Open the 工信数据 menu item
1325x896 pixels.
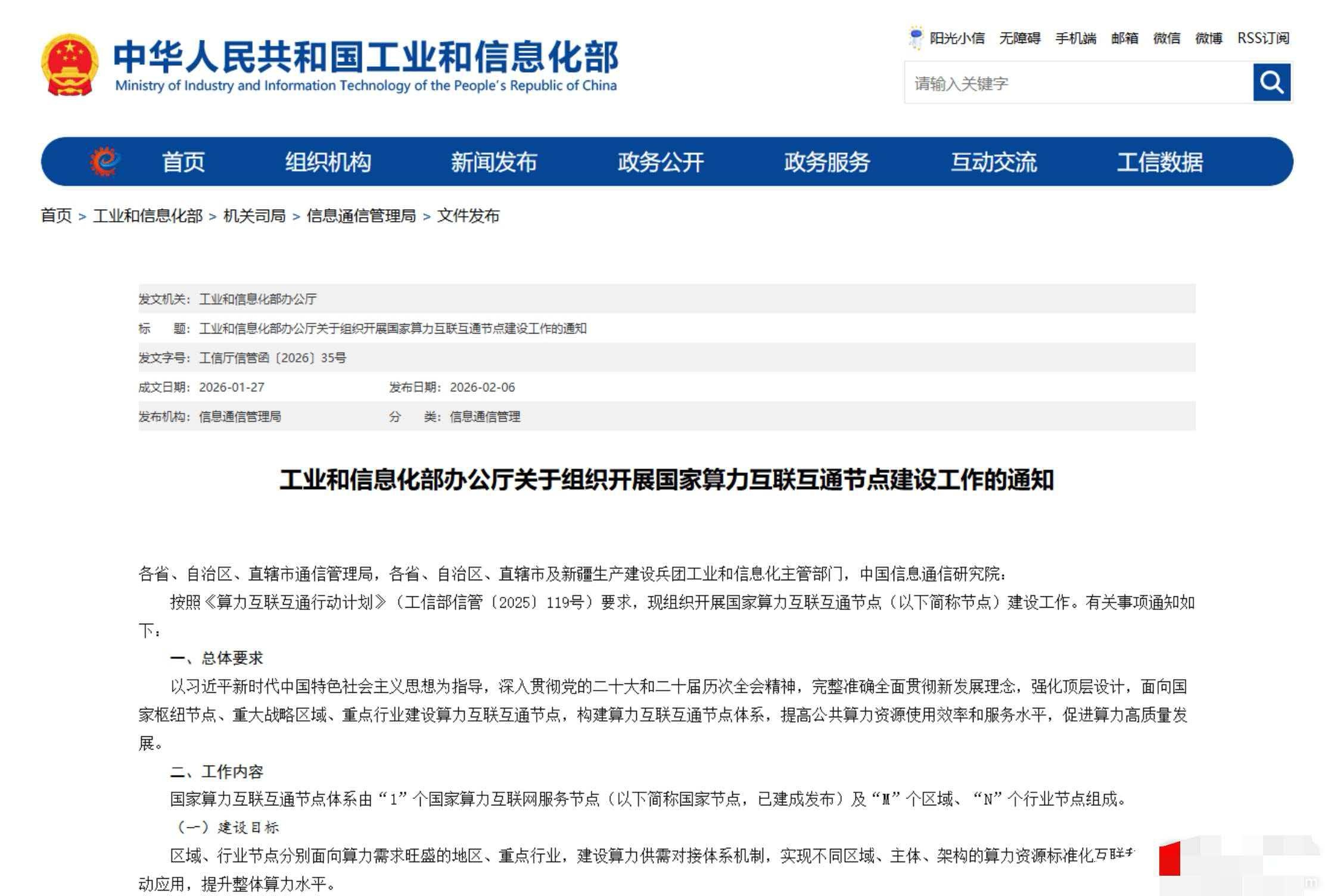coord(1160,161)
